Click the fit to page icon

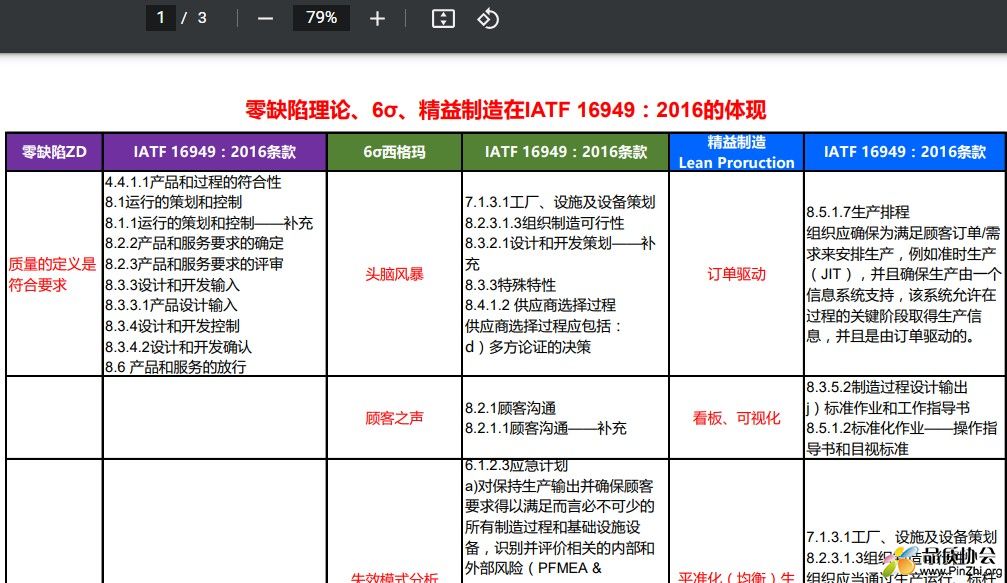[x=443, y=19]
